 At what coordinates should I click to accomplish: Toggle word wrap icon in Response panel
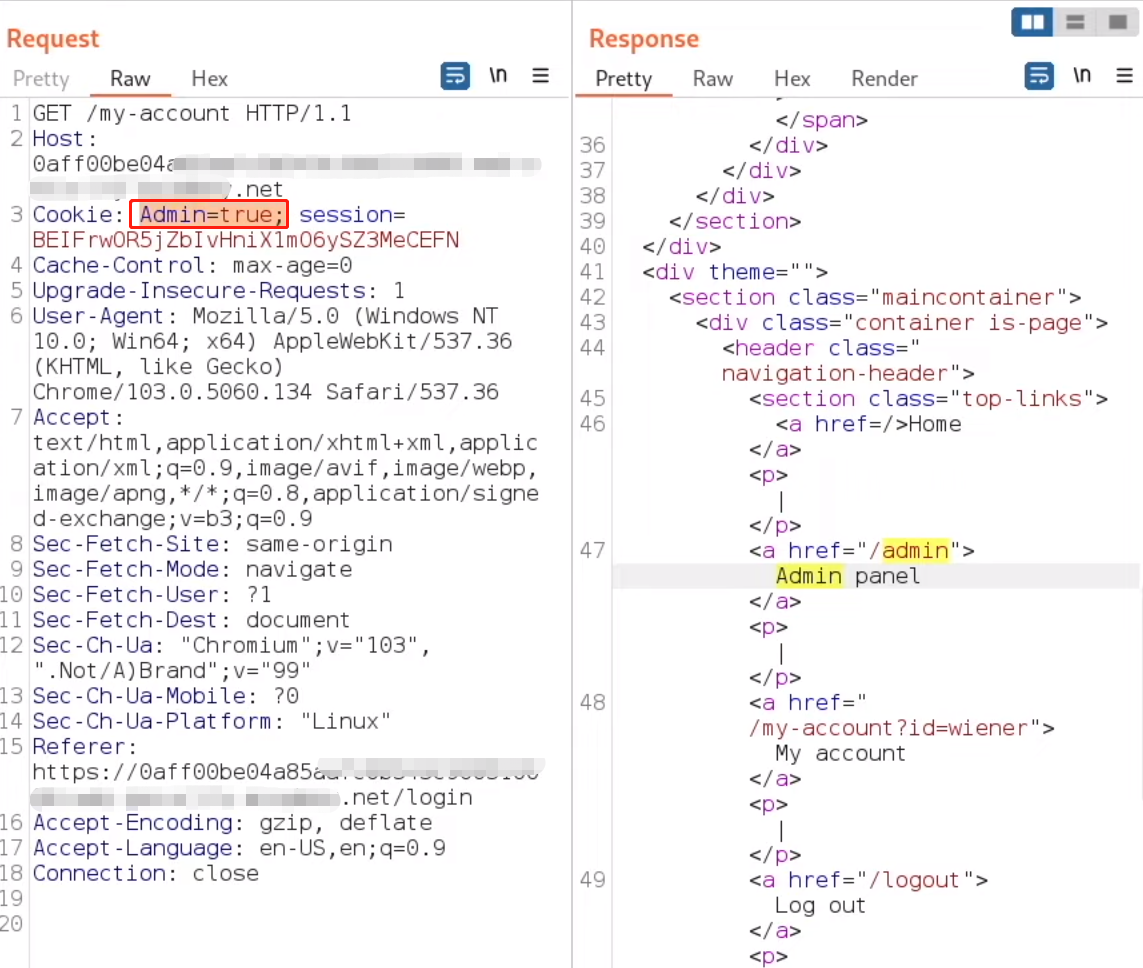click(1039, 76)
